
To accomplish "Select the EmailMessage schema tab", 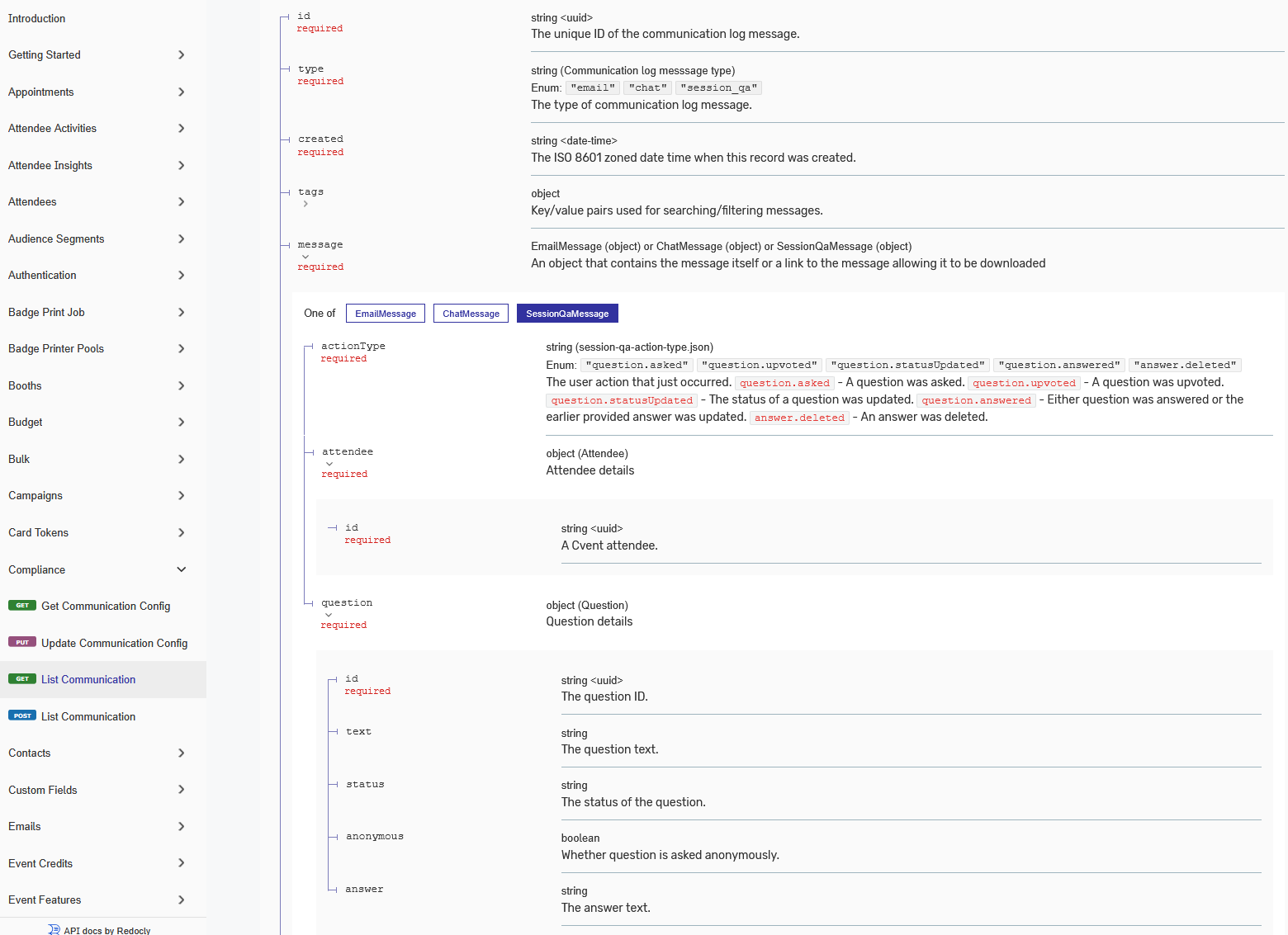I will [386, 314].
